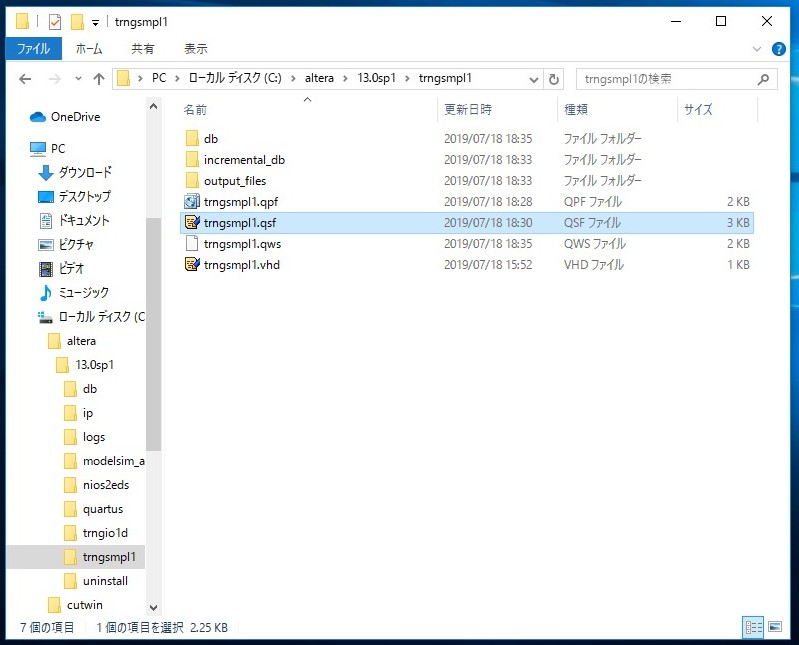Open the ファイル ribbon tab
The width and height of the screenshot is (799, 645).
click(34, 49)
